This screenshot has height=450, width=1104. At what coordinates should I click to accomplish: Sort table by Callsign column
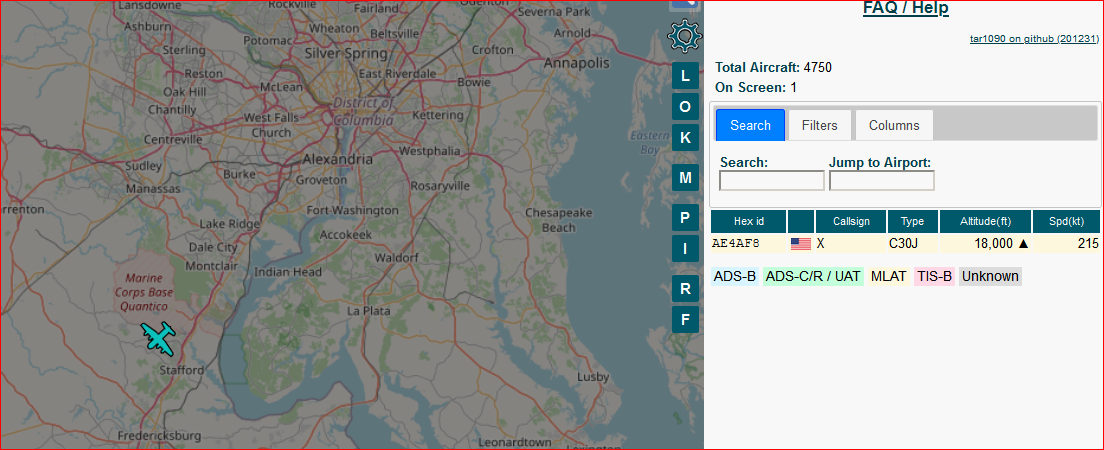(x=851, y=221)
